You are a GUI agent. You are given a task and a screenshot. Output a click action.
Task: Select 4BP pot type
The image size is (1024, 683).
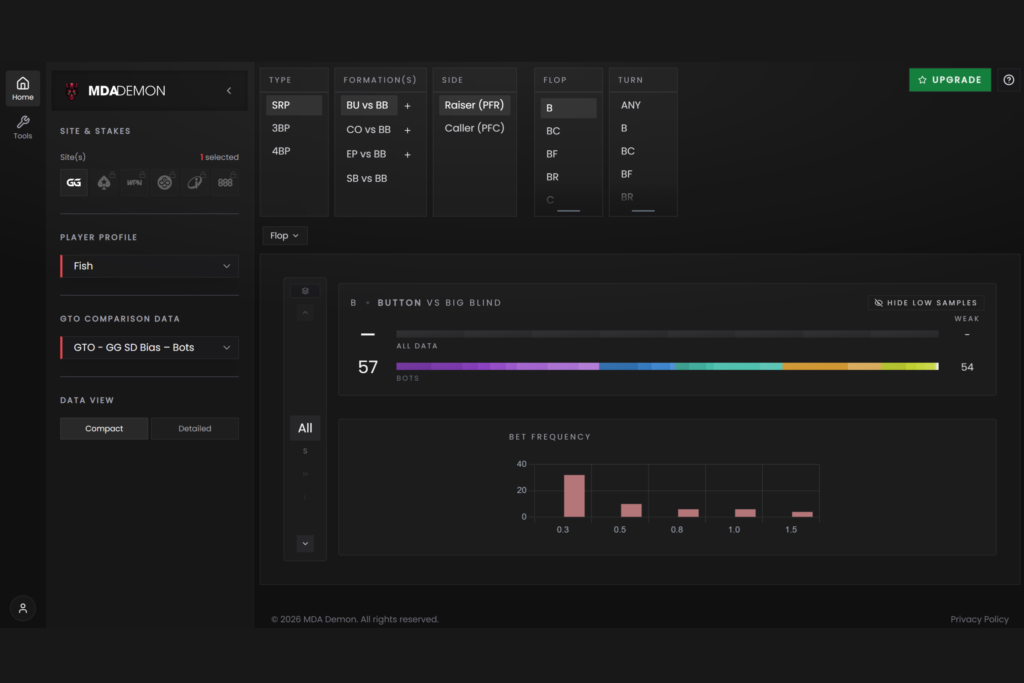[294, 151]
